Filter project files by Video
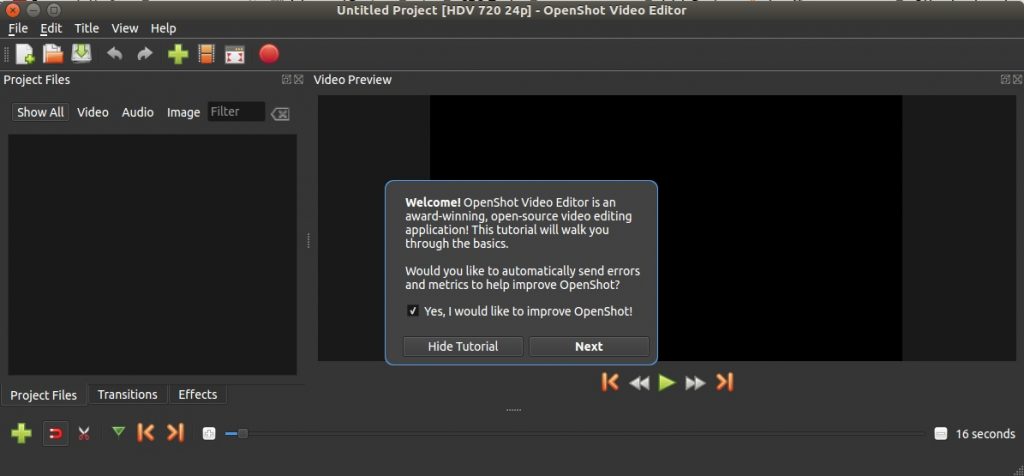 tap(93, 112)
